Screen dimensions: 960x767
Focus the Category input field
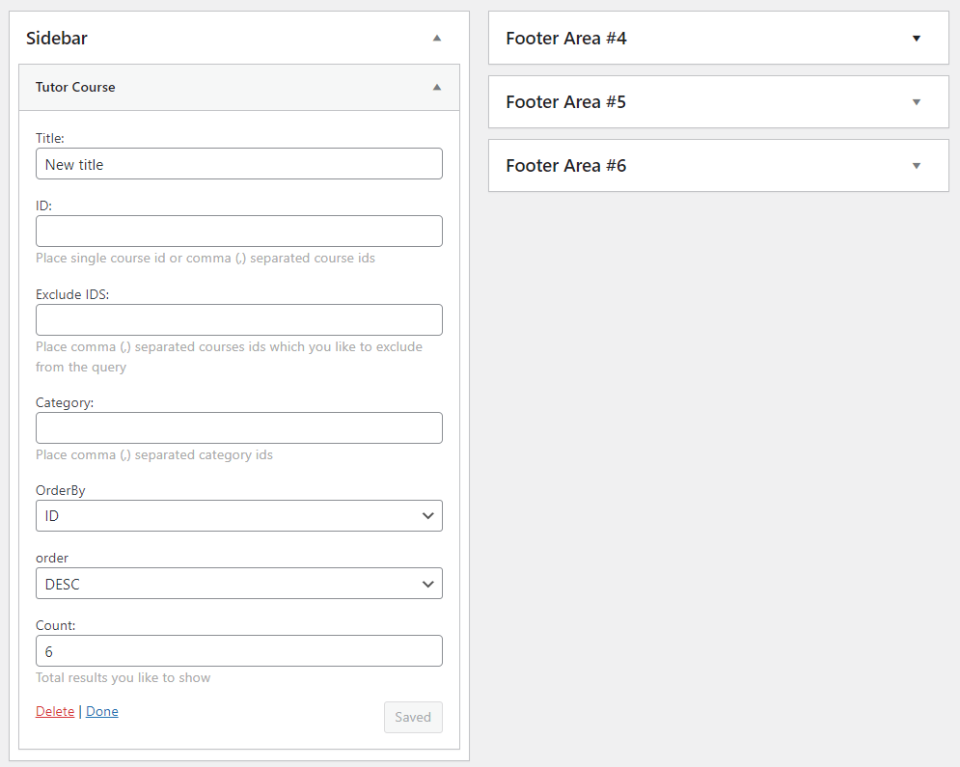pyautogui.click(x=239, y=428)
